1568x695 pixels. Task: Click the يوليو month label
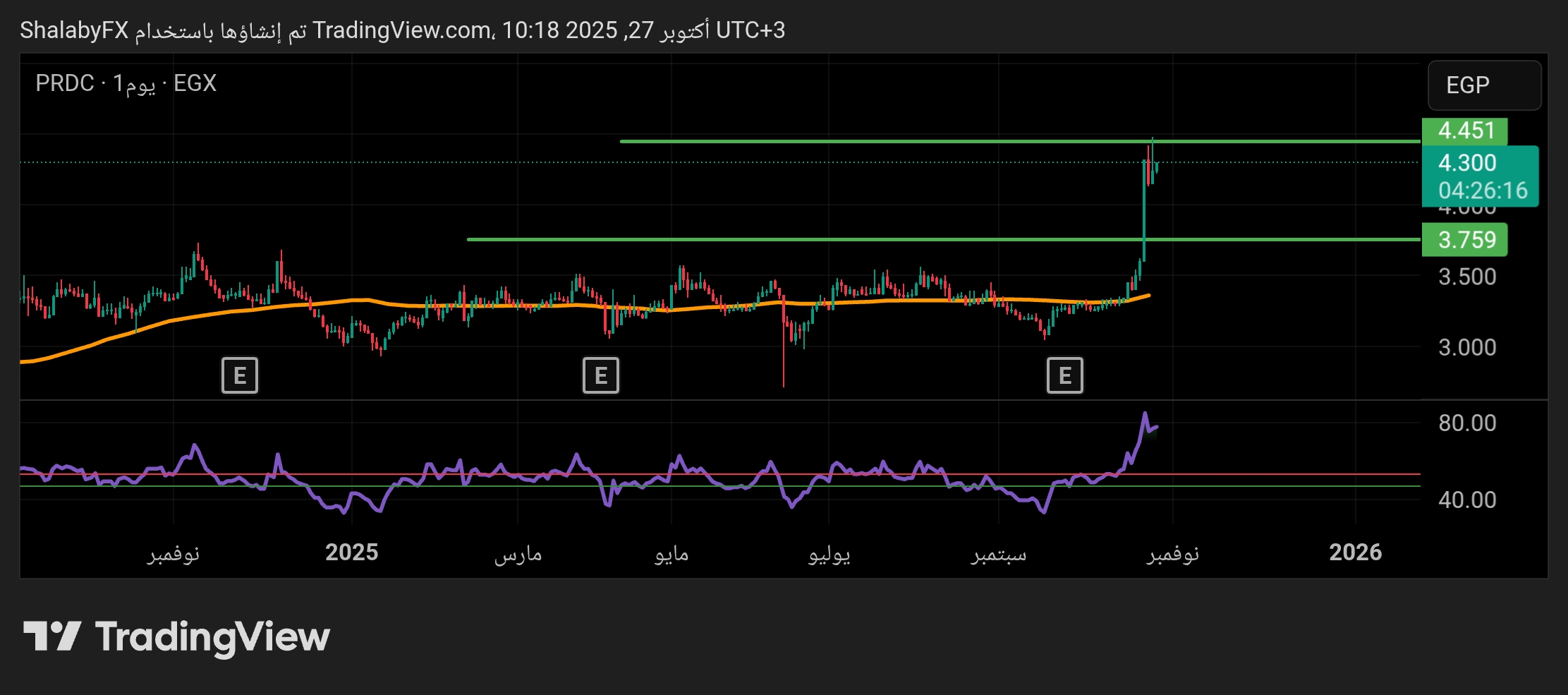click(829, 554)
